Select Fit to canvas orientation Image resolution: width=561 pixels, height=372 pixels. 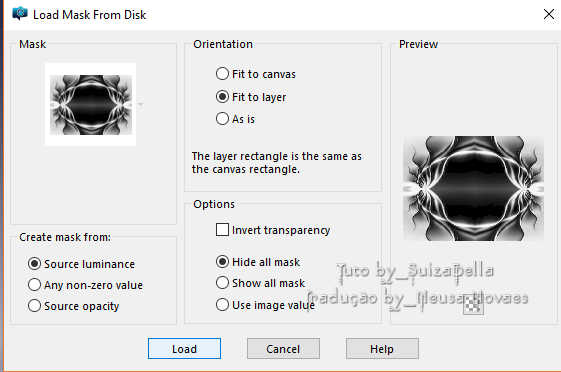(222, 74)
